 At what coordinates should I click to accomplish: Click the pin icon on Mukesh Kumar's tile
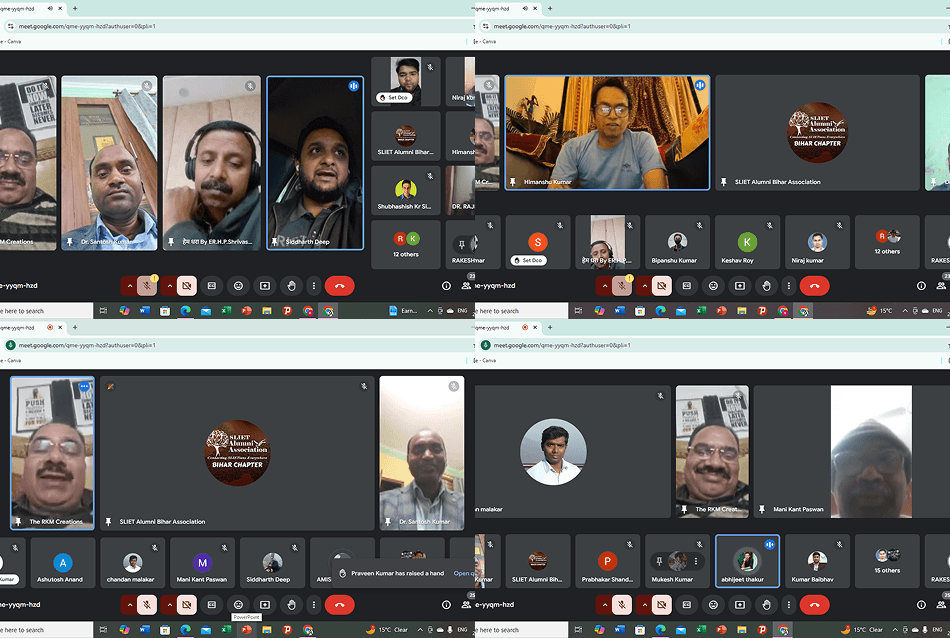click(659, 561)
